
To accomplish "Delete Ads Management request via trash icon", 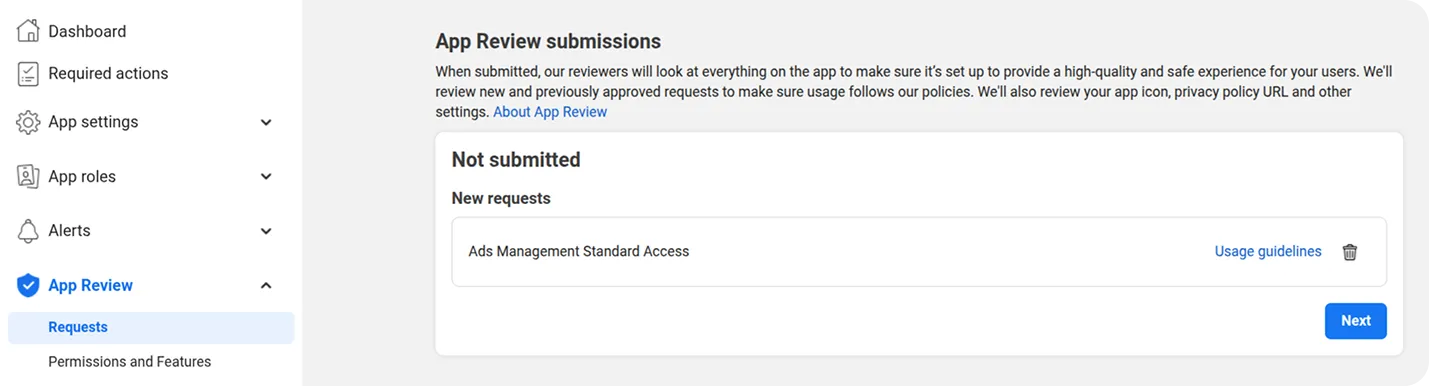I will [1350, 252].
